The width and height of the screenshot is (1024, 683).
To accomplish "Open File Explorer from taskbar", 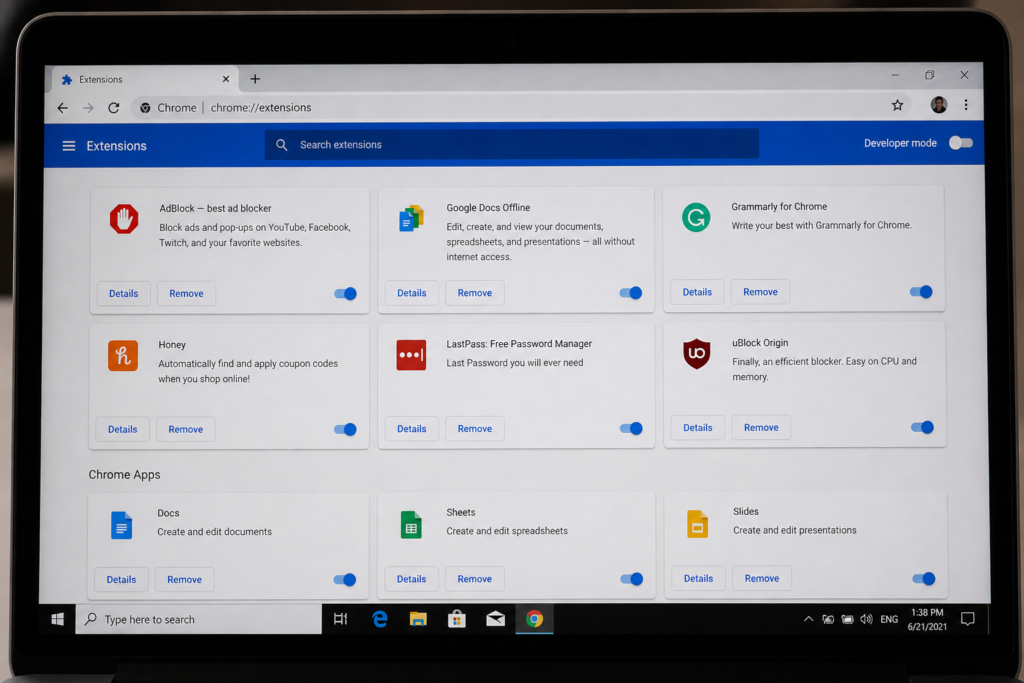I will click(x=418, y=619).
